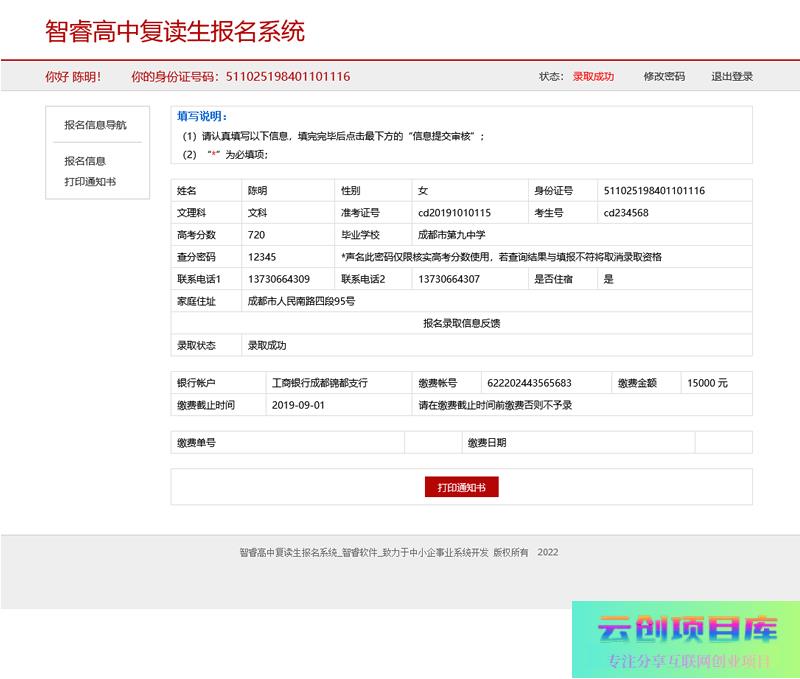Click the payment deadline 2019-09-01
This screenshot has height=679, width=800.
pyautogui.click(x=299, y=405)
